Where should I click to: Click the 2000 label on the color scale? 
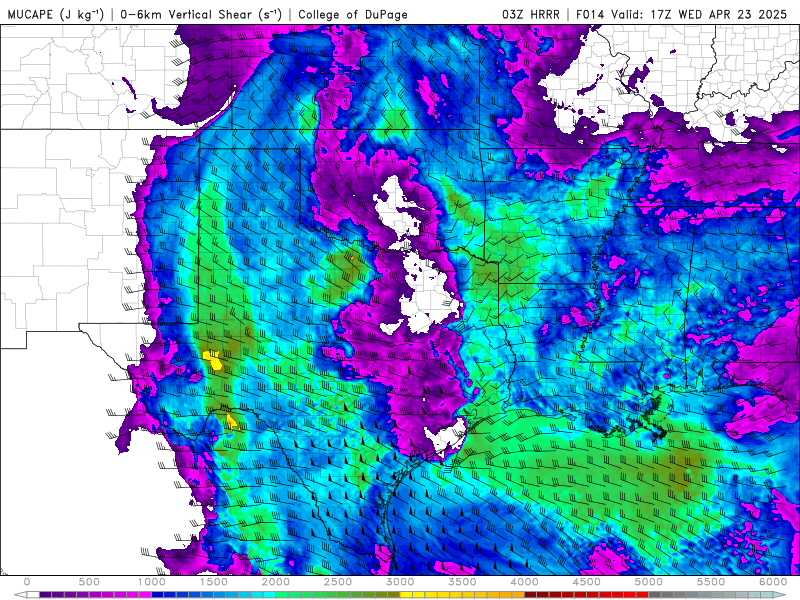point(276,582)
